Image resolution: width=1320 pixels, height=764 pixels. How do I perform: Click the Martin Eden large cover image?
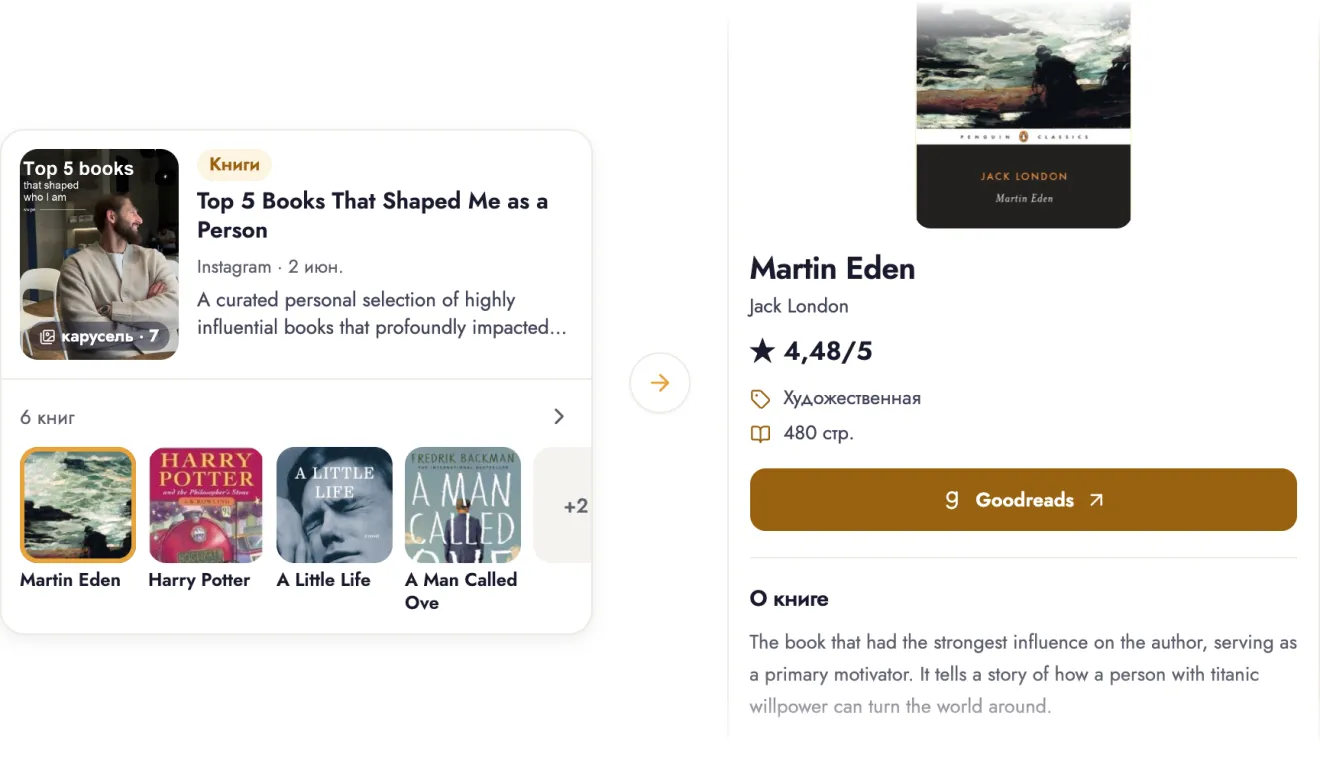(x=1023, y=114)
